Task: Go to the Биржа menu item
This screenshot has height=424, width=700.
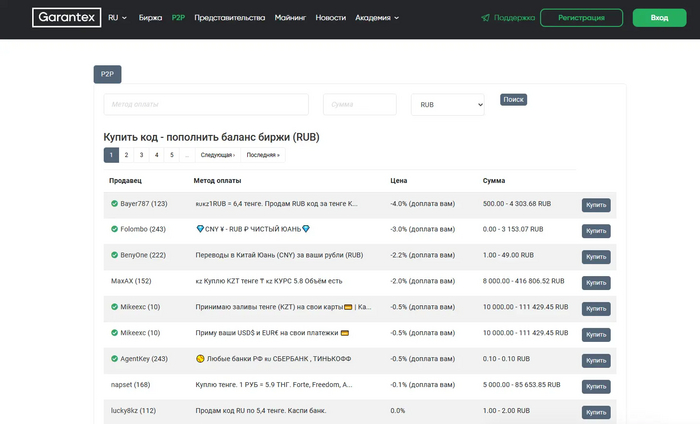Action: tap(150, 18)
